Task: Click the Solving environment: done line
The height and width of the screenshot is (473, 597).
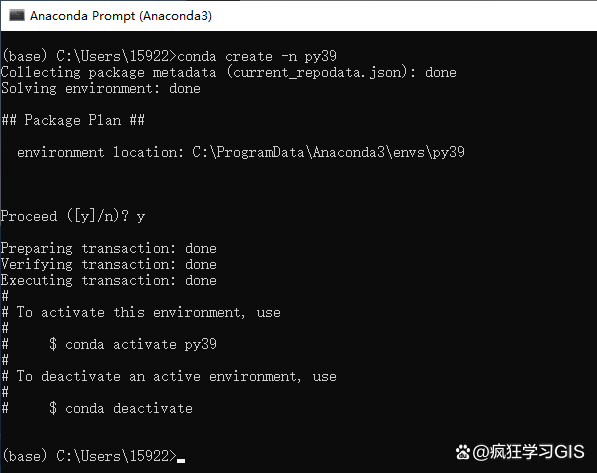Action: click(x=101, y=88)
